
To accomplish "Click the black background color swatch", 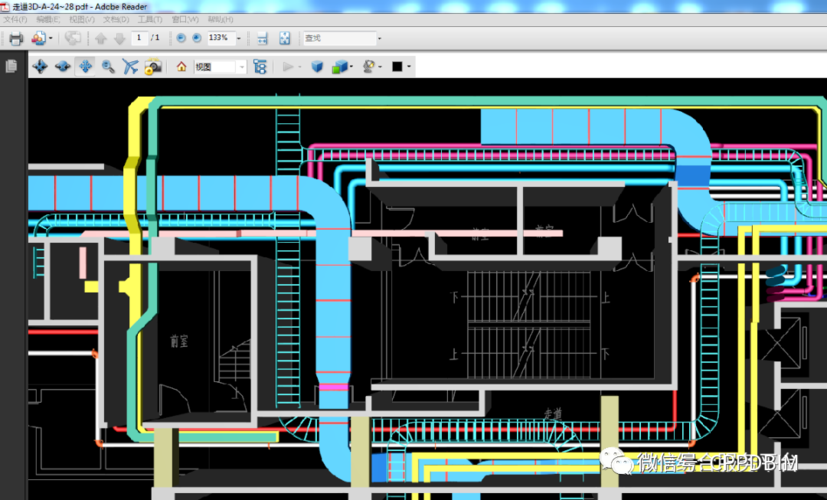I will (397, 67).
